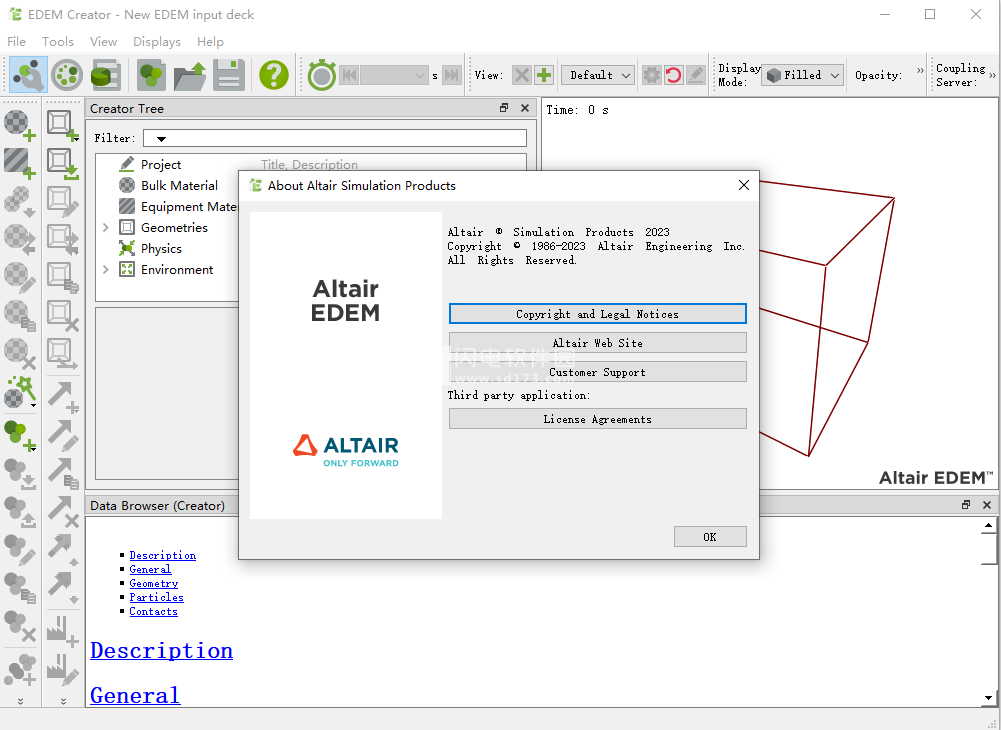Screen dimensions: 1001x730
Task: Click the edit factory pencil icon
Action: click(63, 669)
